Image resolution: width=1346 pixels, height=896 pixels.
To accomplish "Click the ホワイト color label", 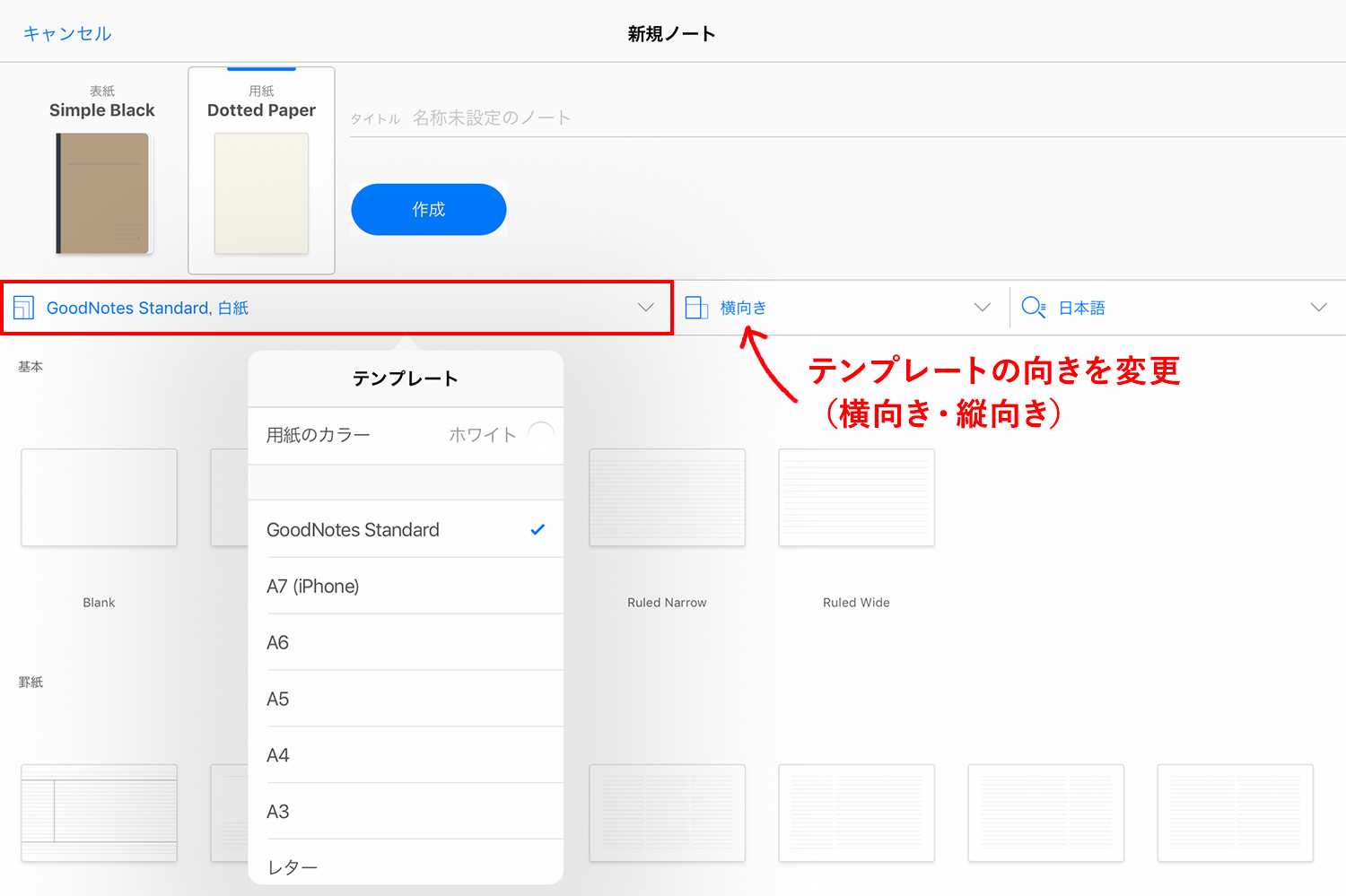I will 483,435.
